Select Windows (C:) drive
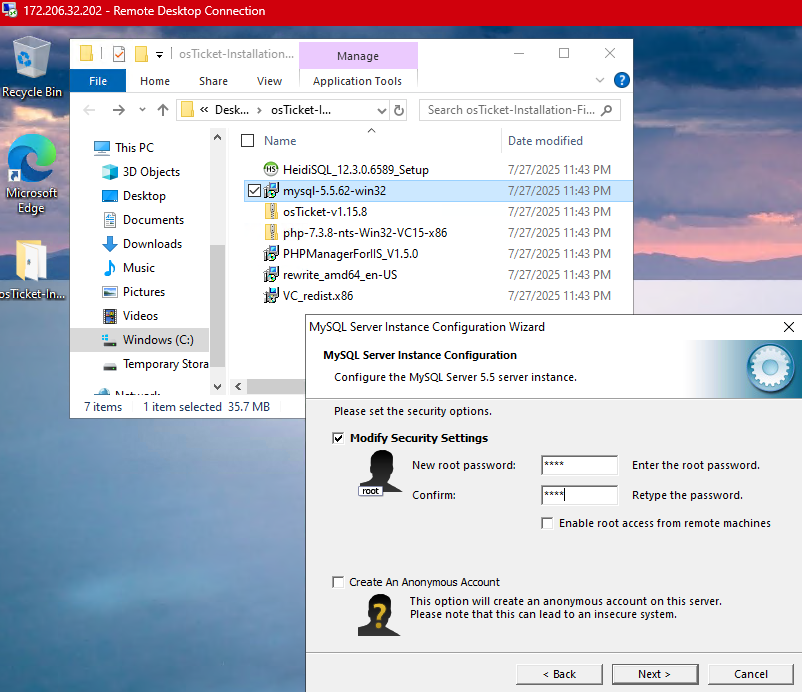This screenshot has width=802, height=692. (140, 340)
